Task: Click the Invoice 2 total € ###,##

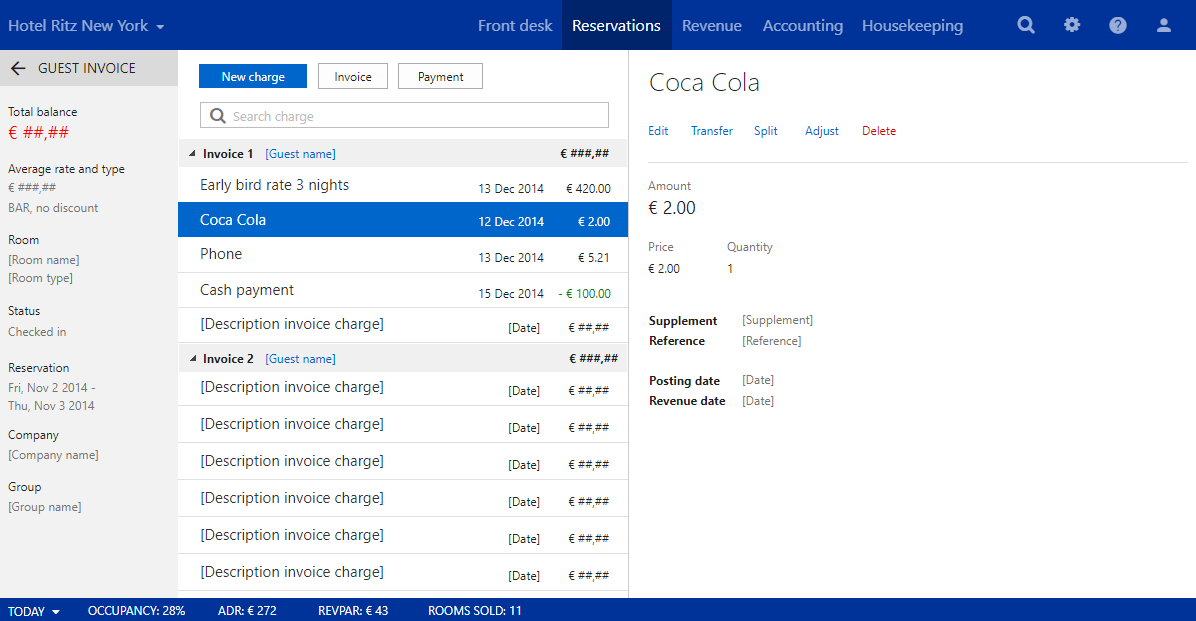Action: 593,359
